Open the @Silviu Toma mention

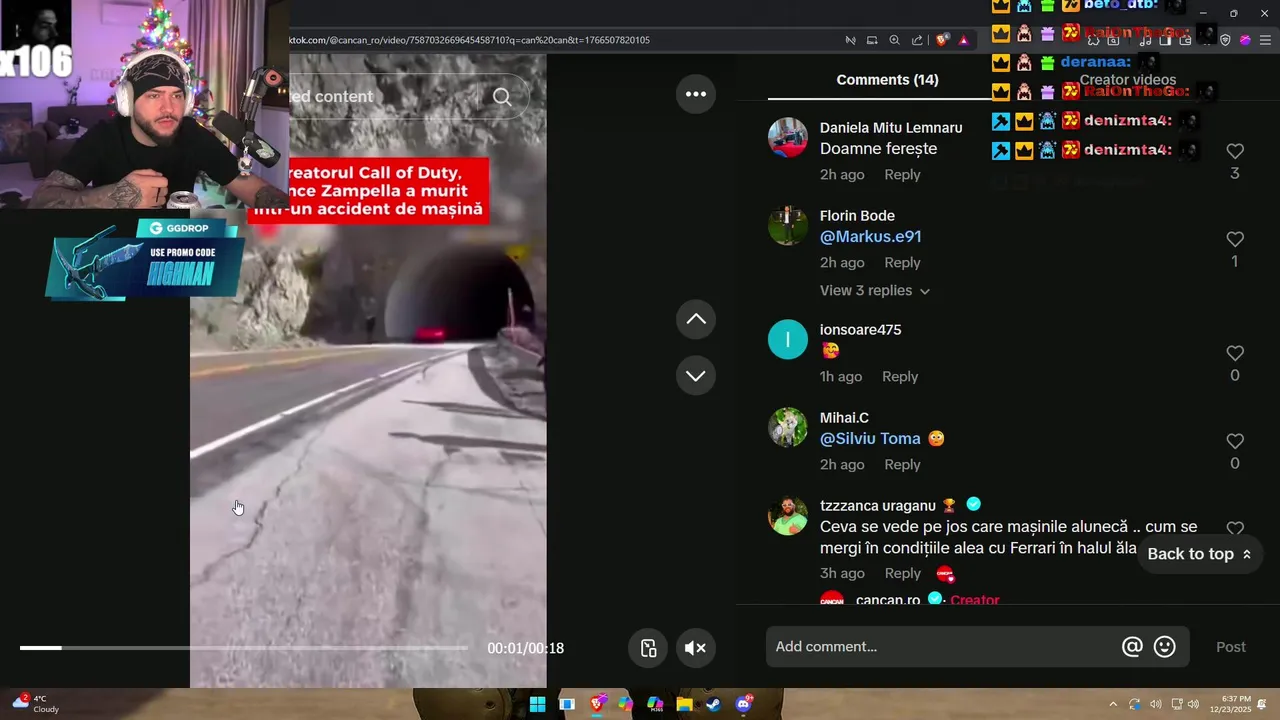pyautogui.click(x=870, y=439)
